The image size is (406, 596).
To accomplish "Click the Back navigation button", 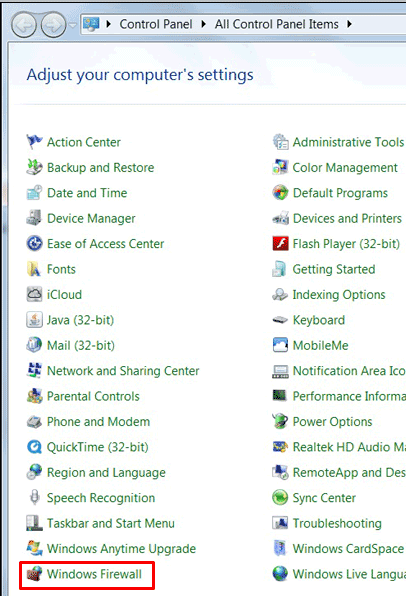I will point(24,25).
